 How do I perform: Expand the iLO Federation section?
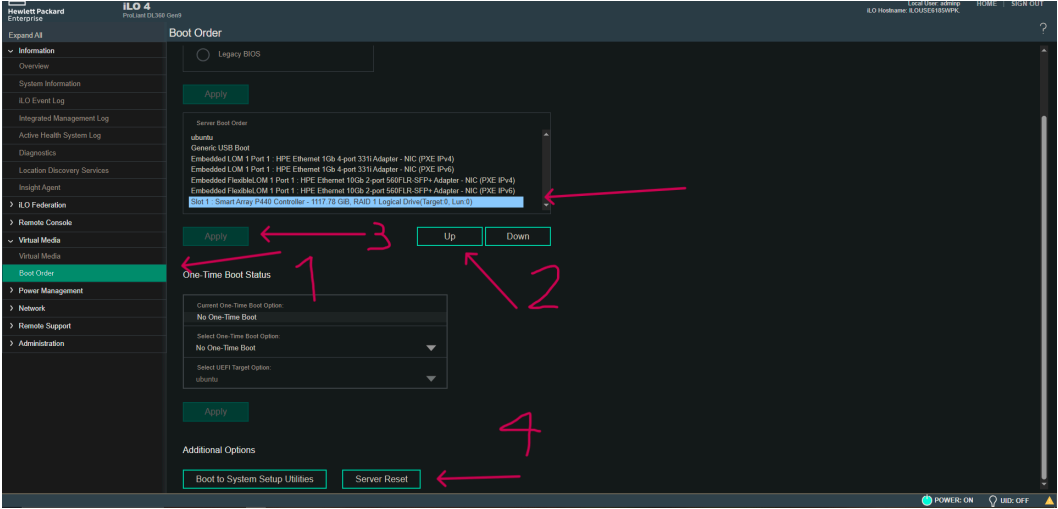click(11, 205)
